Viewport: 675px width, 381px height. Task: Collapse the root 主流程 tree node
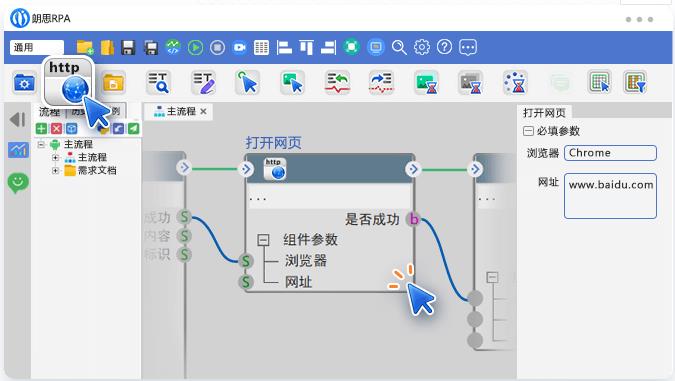pos(41,145)
